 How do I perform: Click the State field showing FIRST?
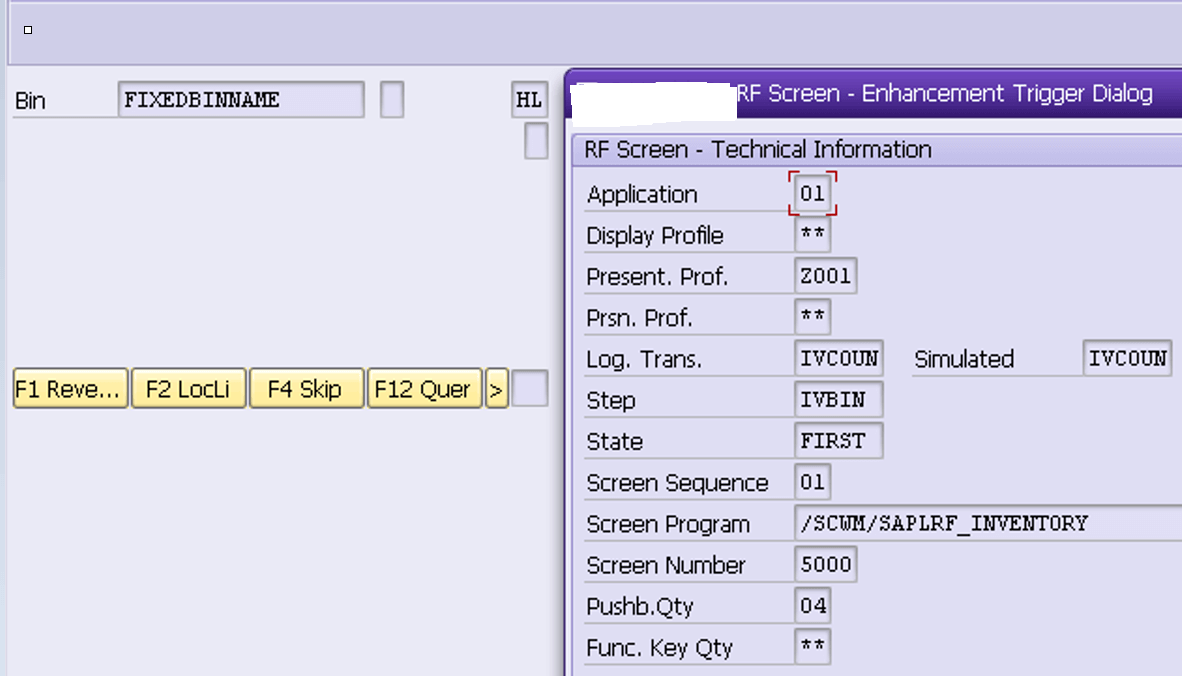(x=838, y=440)
